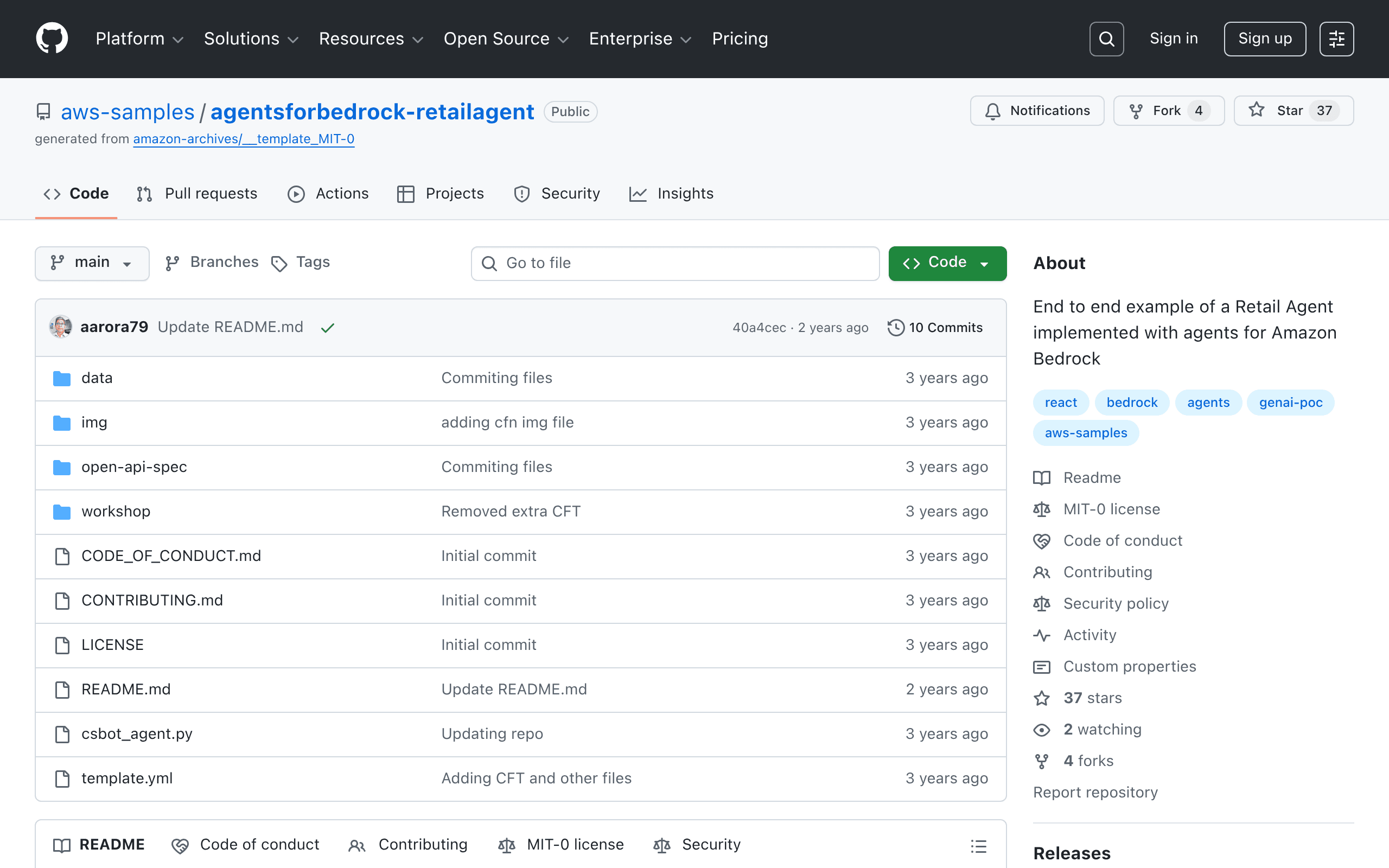
Task: Click the Pricing link
Action: tap(740, 39)
